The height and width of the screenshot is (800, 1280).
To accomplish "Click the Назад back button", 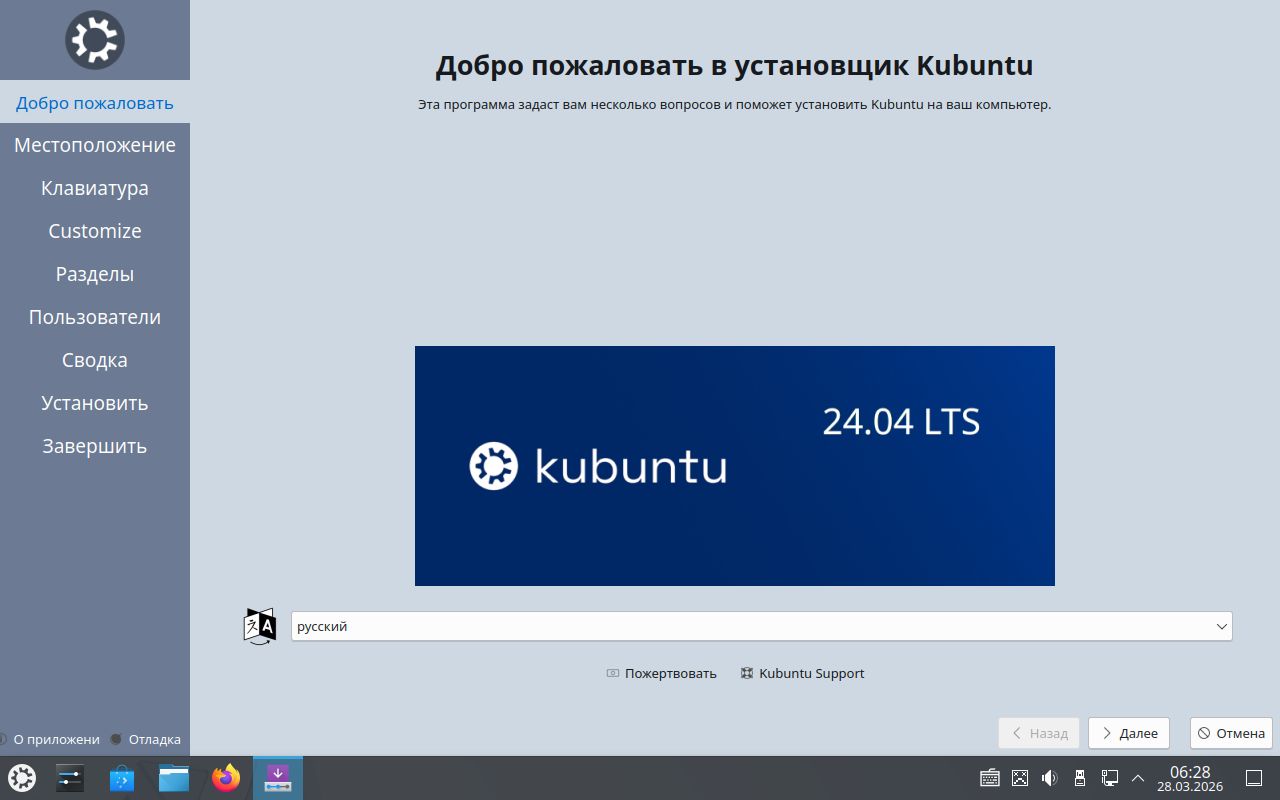I will [x=1039, y=733].
